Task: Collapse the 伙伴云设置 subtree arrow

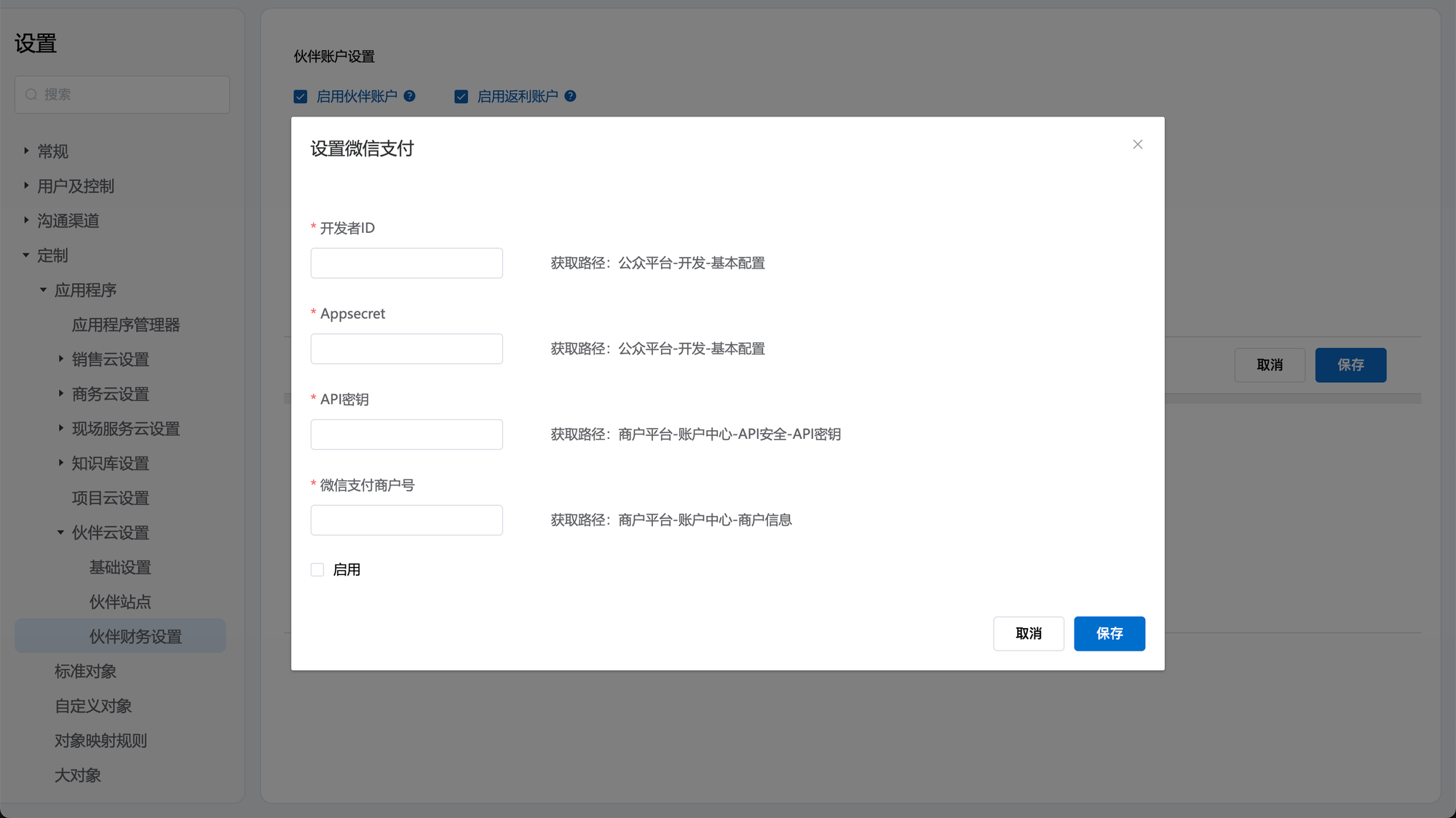Action: pos(60,533)
